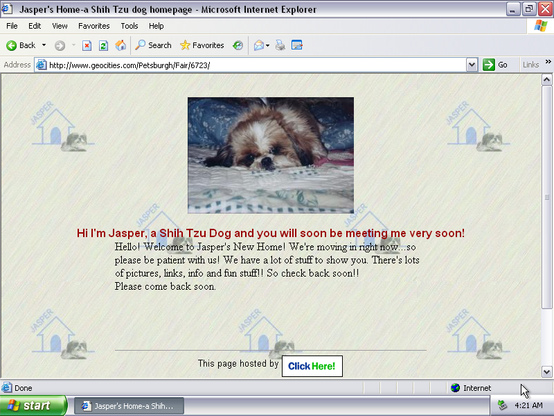Expand the address bar URL dropdown
The height and width of the screenshot is (416, 554).
(472, 65)
